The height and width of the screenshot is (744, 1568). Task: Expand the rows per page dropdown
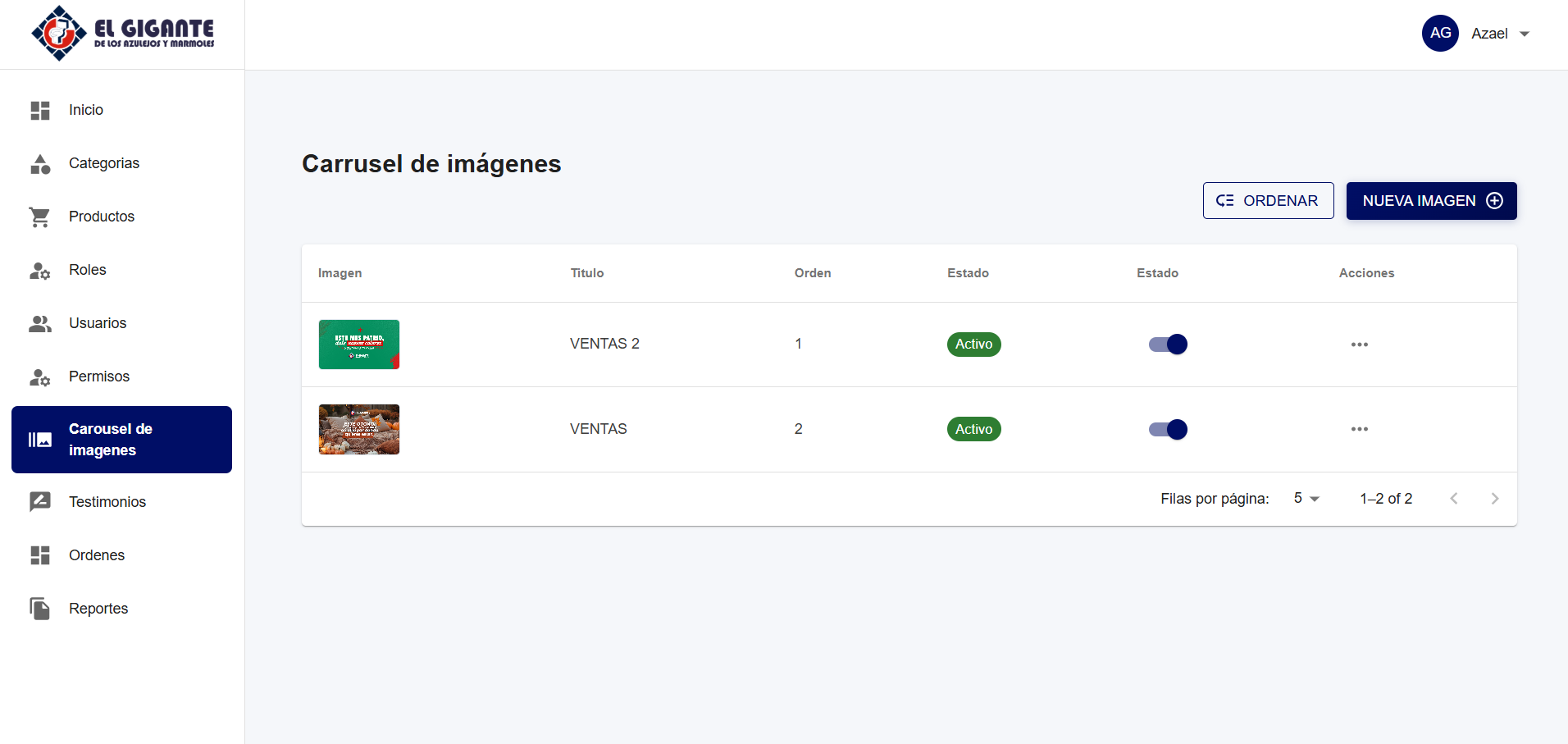(x=1306, y=499)
